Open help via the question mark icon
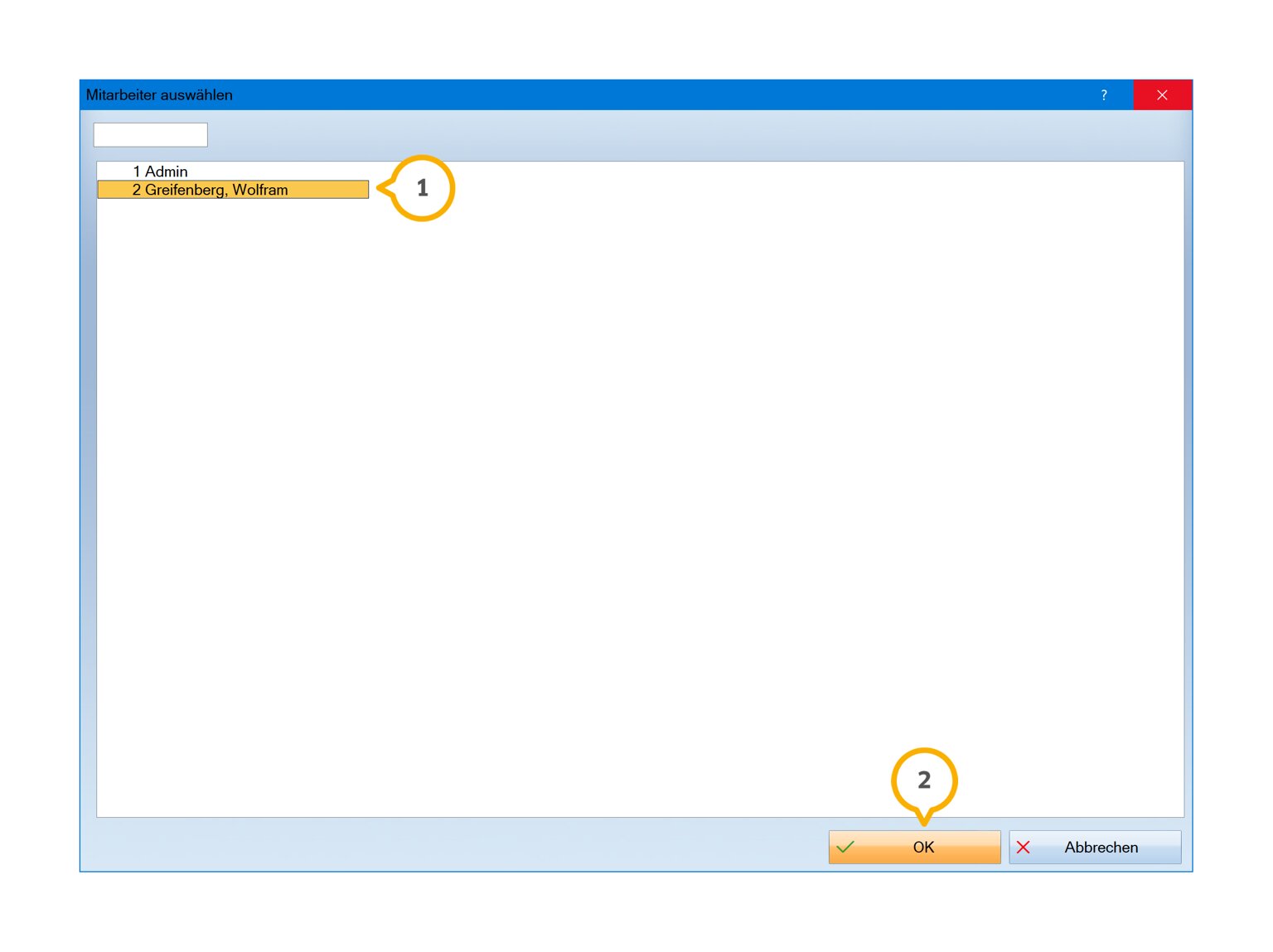The width and height of the screenshot is (1273, 952). pyautogui.click(x=1104, y=95)
